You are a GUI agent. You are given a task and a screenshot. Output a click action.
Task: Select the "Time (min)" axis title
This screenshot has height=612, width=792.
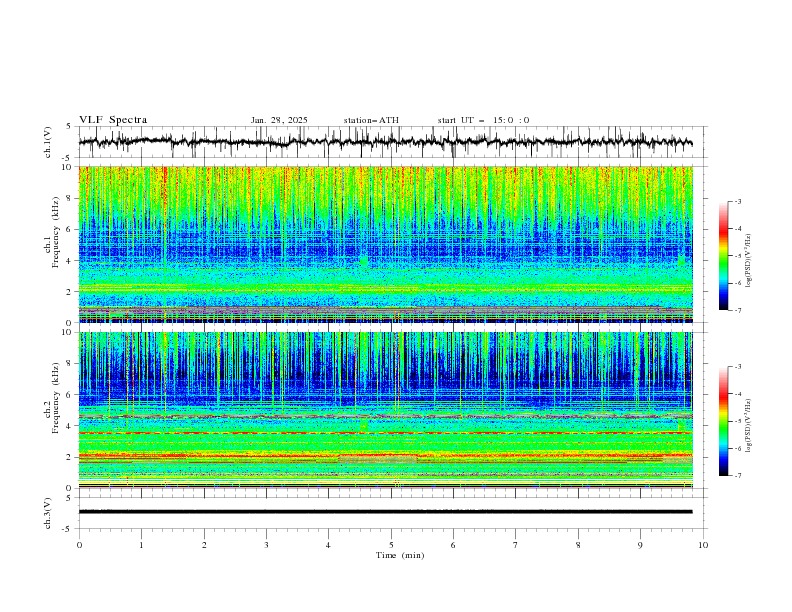click(400, 555)
